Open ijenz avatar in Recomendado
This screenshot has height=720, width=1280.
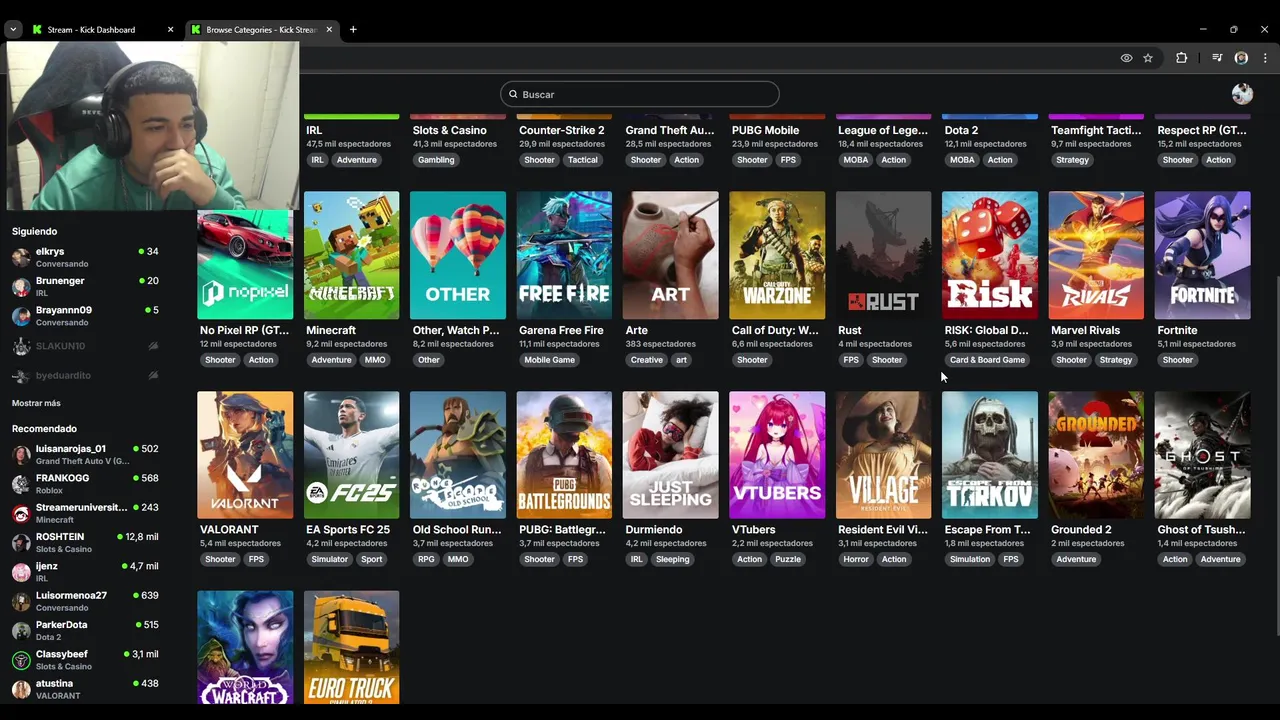[x=21, y=572]
